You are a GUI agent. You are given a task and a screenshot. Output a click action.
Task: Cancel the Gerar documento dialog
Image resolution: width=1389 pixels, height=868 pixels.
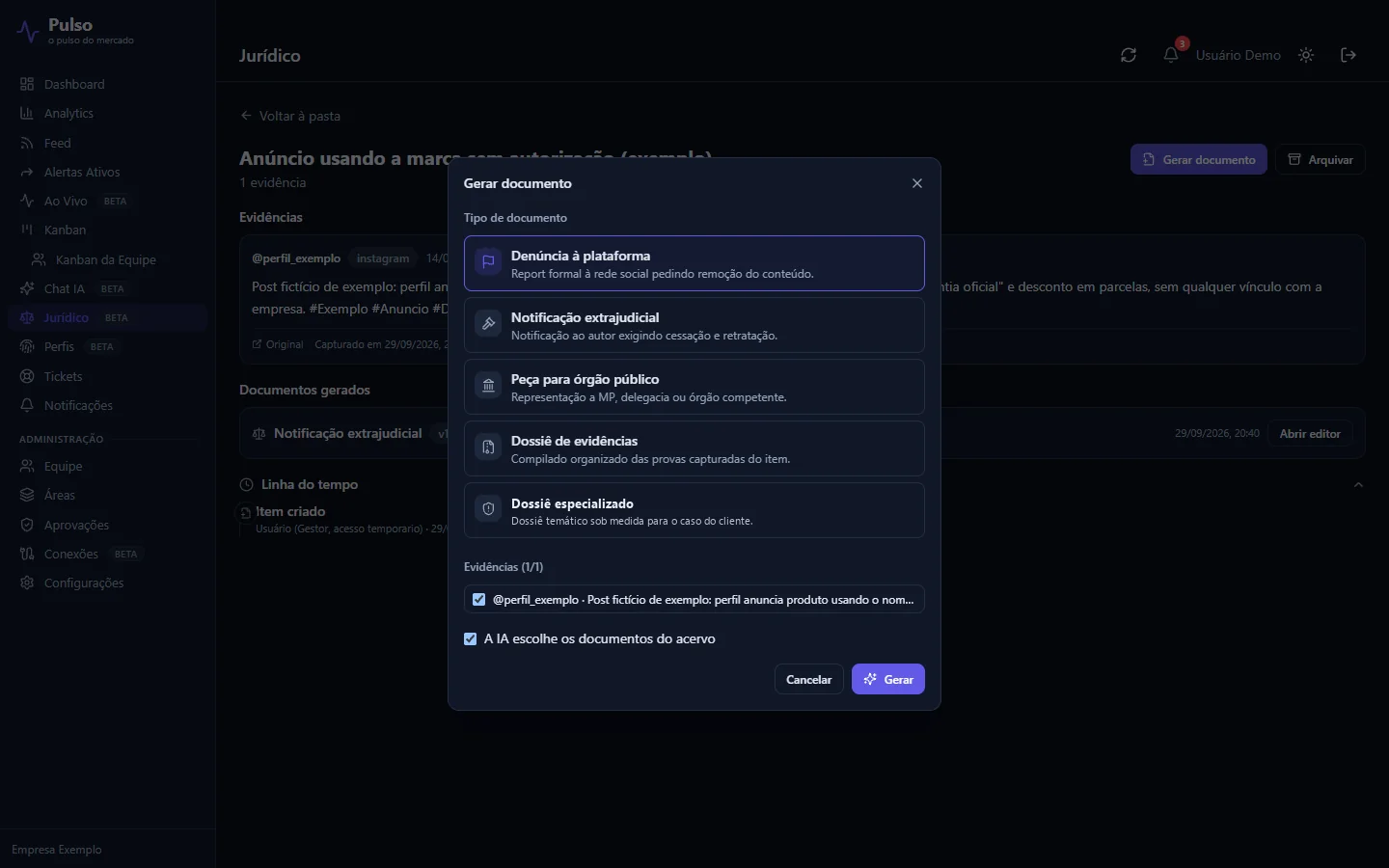click(x=808, y=679)
